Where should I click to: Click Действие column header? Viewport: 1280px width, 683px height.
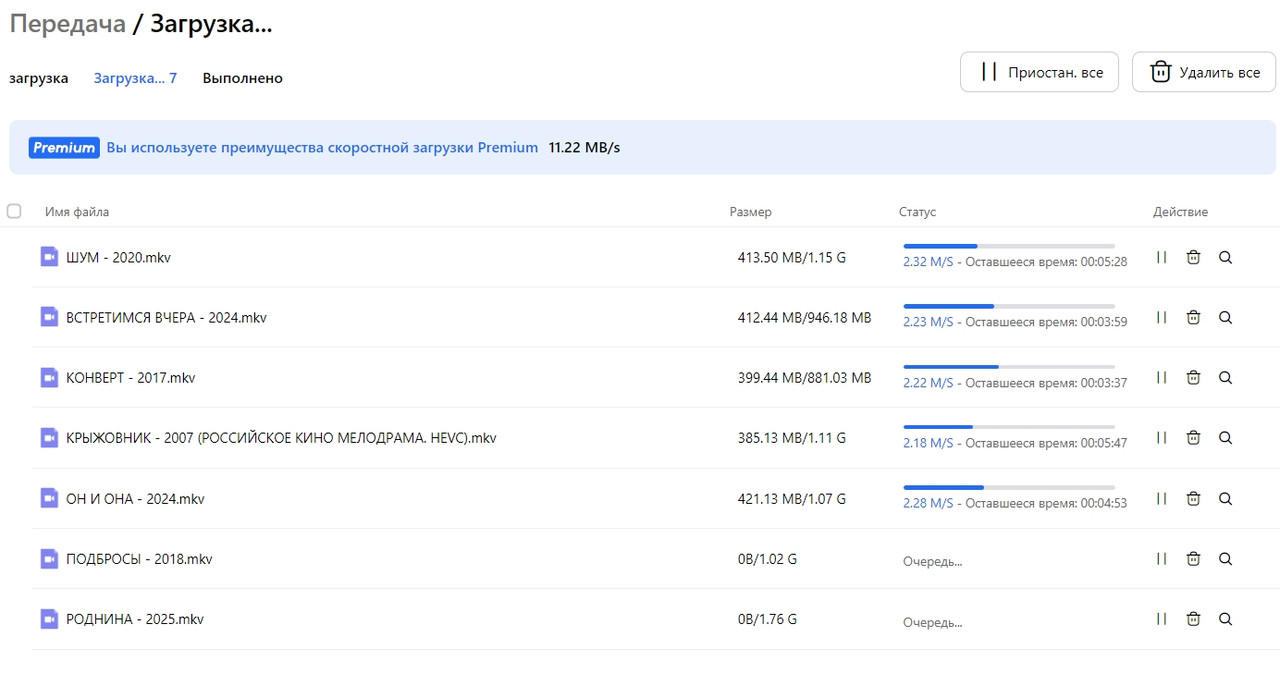(x=1180, y=212)
